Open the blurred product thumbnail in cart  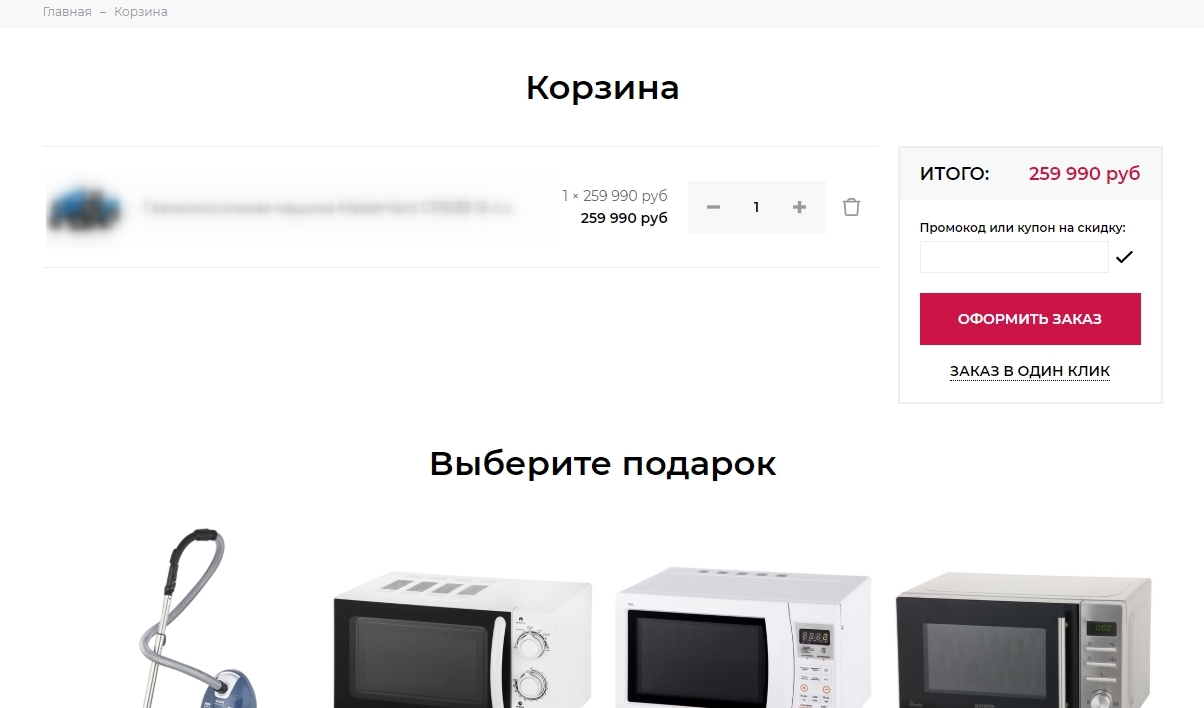click(x=84, y=209)
